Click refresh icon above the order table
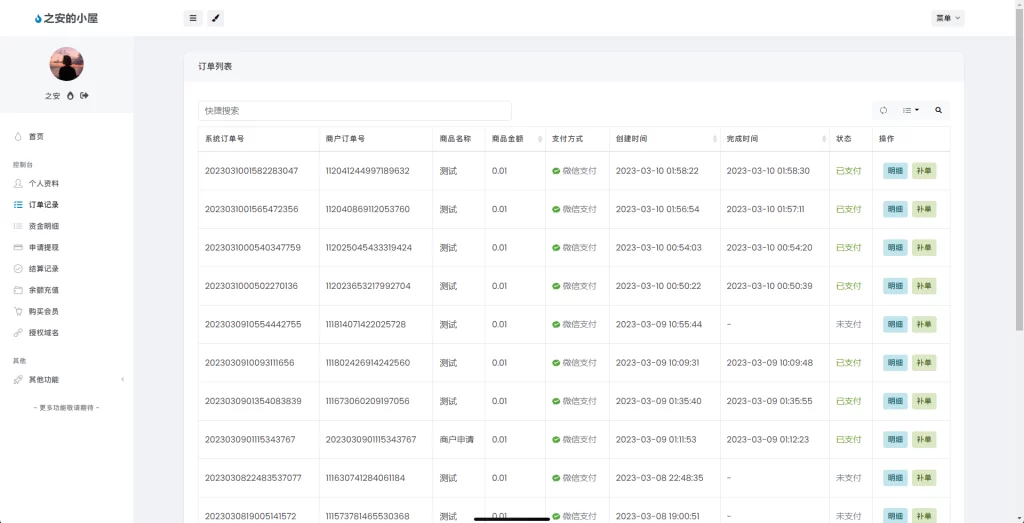The height and width of the screenshot is (523, 1024). click(884, 110)
